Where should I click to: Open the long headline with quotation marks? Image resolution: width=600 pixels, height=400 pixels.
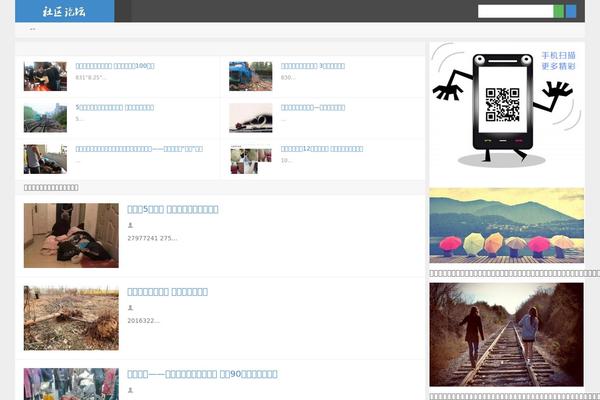(x=139, y=149)
